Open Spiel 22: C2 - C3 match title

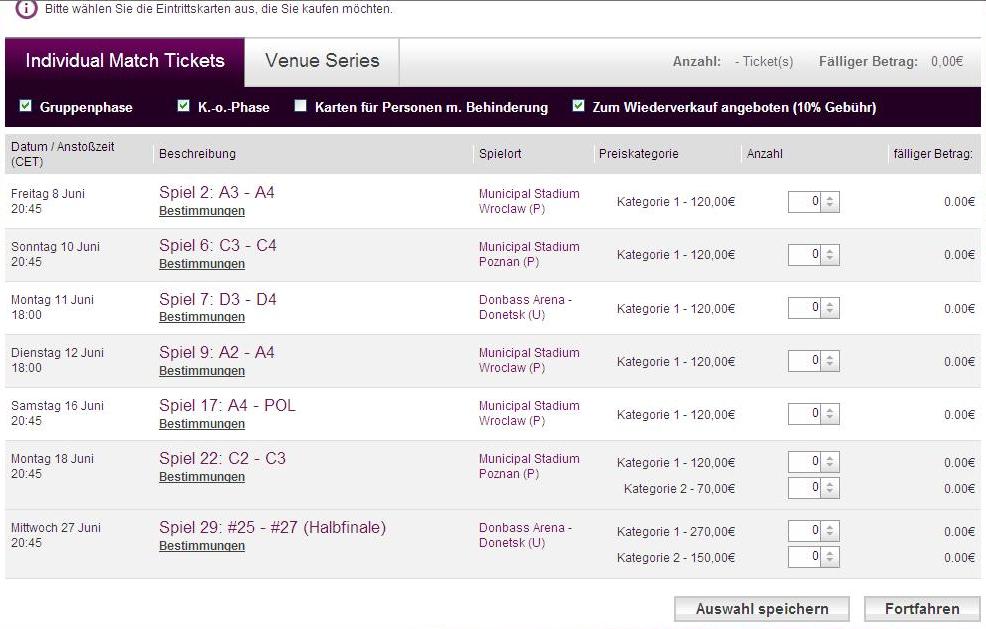pyautogui.click(x=222, y=458)
